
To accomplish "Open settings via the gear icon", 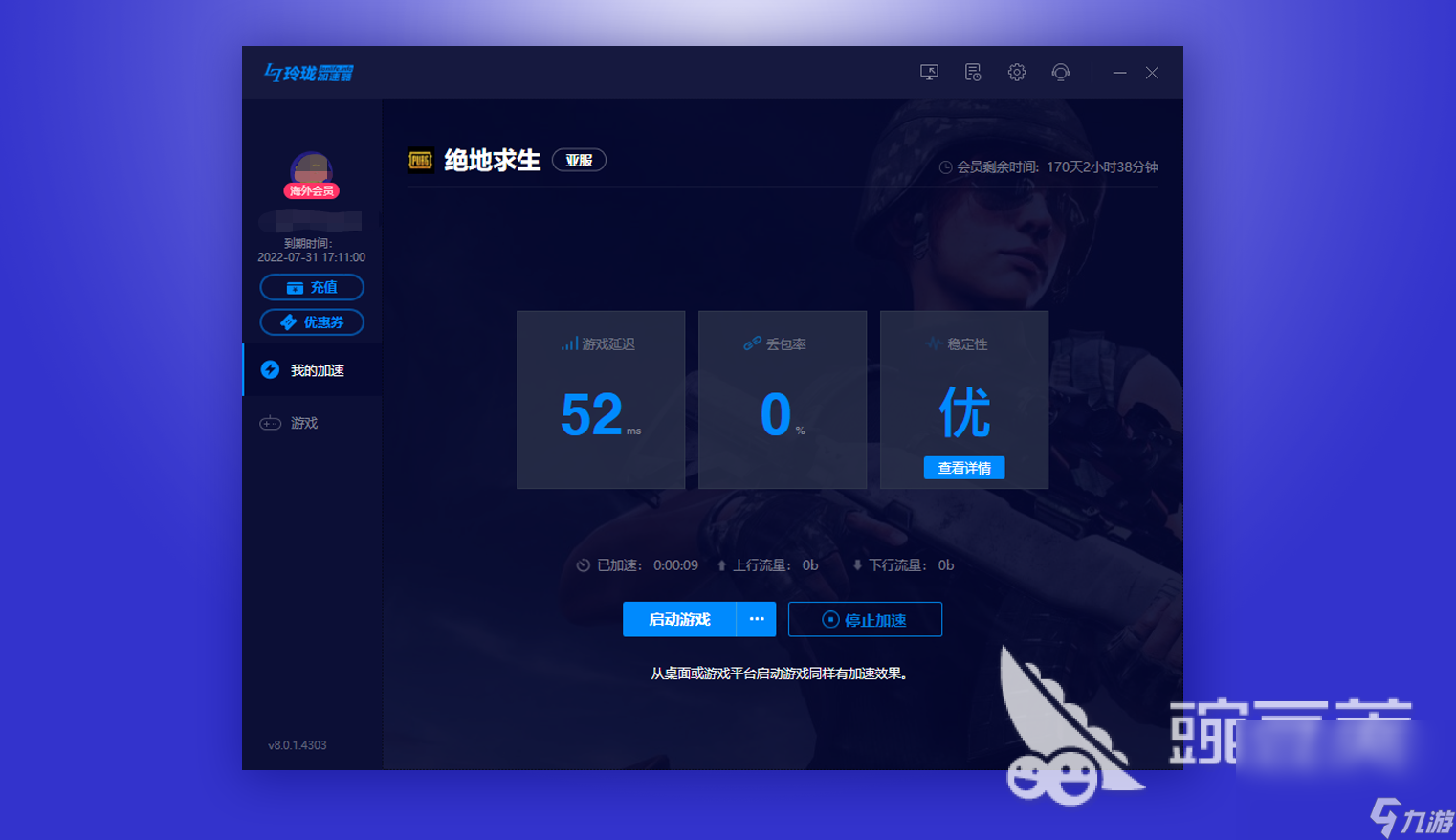I will tap(1017, 73).
